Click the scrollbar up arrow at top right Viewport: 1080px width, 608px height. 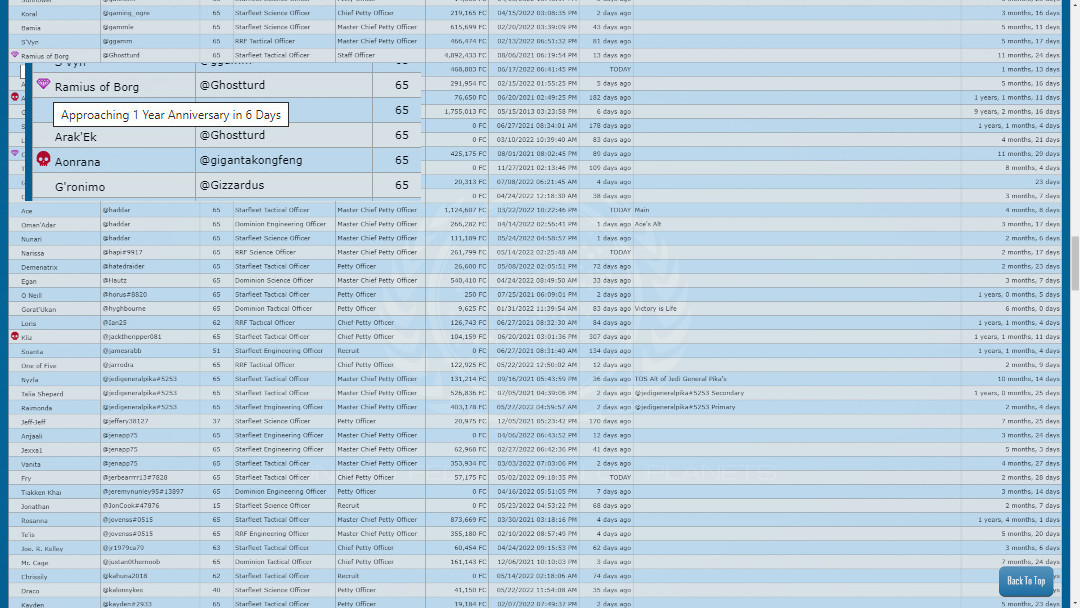tap(1075, 5)
